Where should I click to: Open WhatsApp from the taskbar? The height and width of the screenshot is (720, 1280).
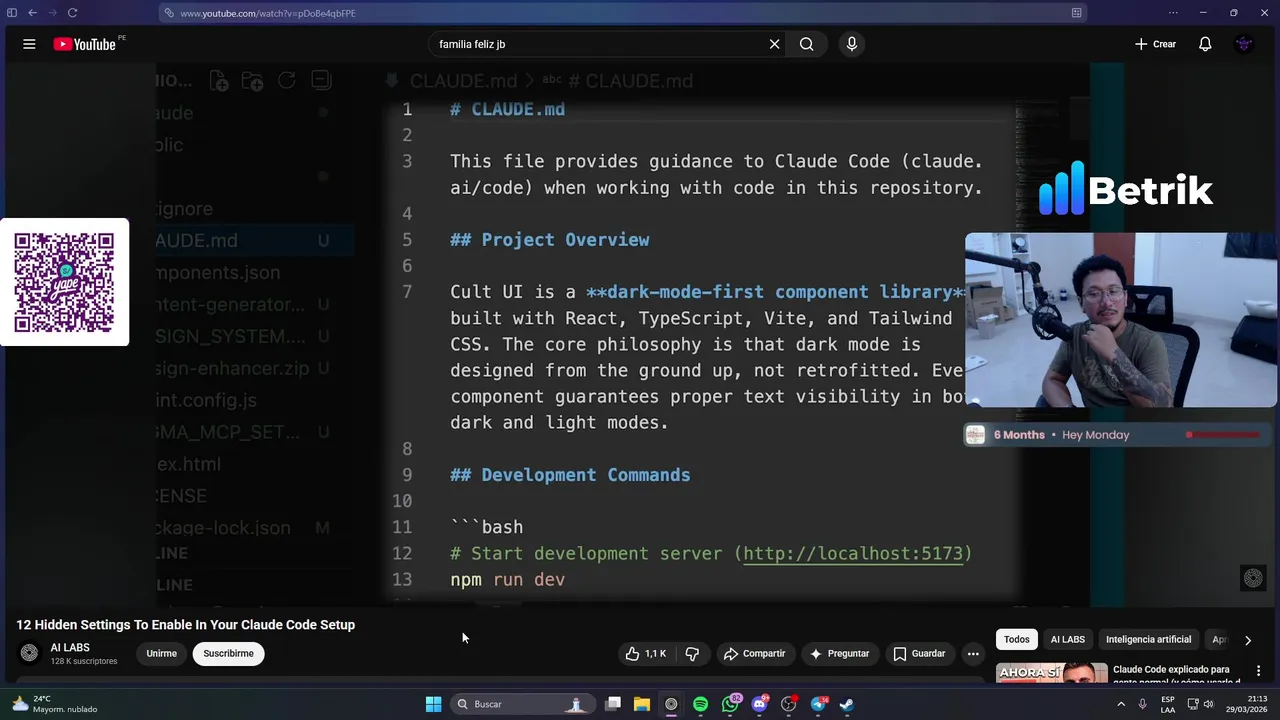coord(730,704)
